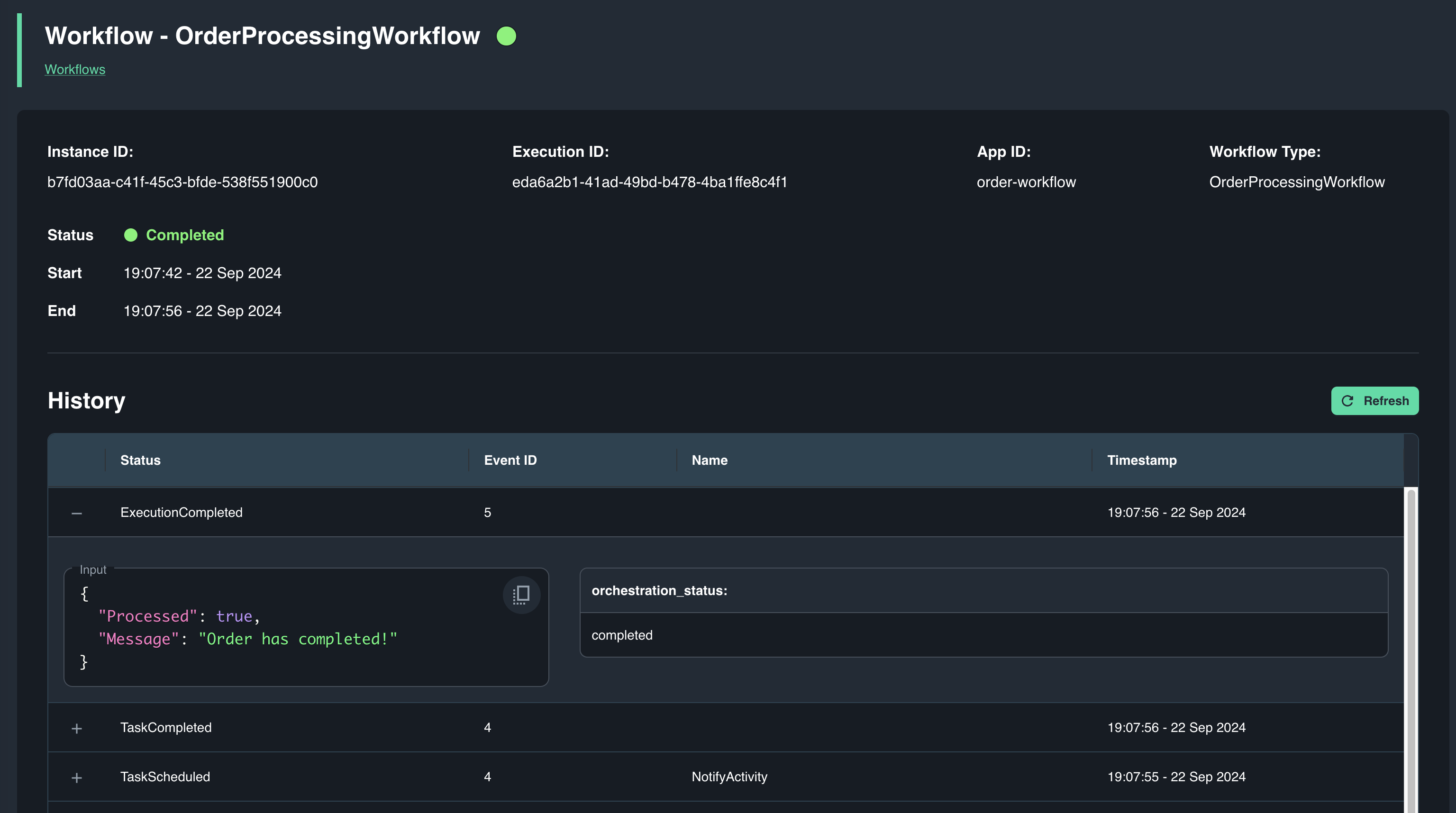Click the ExecutionCompleted status cell
Image resolution: width=1456 pixels, height=813 pixels.
pyautogui.click(x=182, y=513)
